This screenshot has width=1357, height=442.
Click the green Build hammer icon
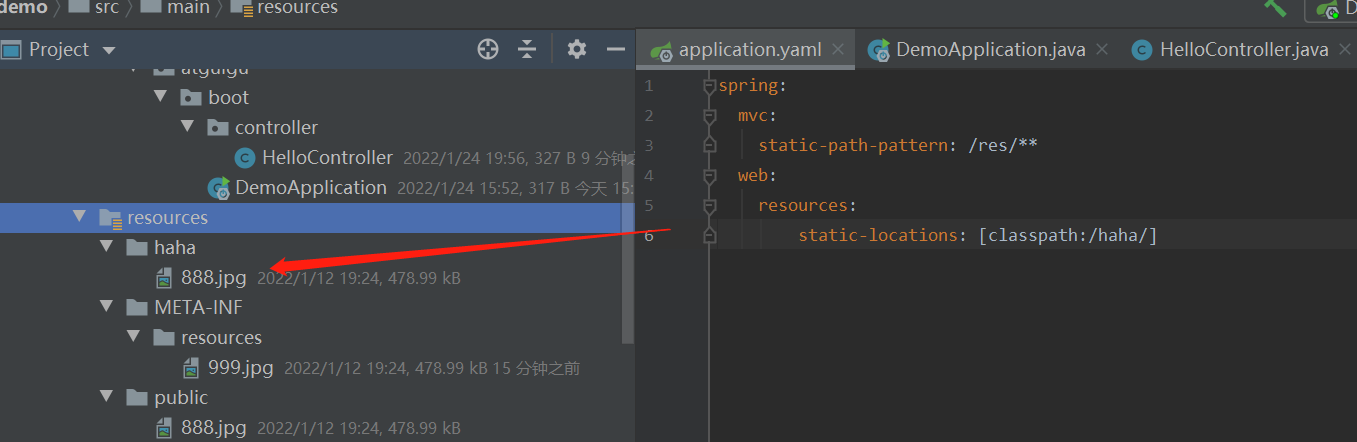coord(1275,7)
